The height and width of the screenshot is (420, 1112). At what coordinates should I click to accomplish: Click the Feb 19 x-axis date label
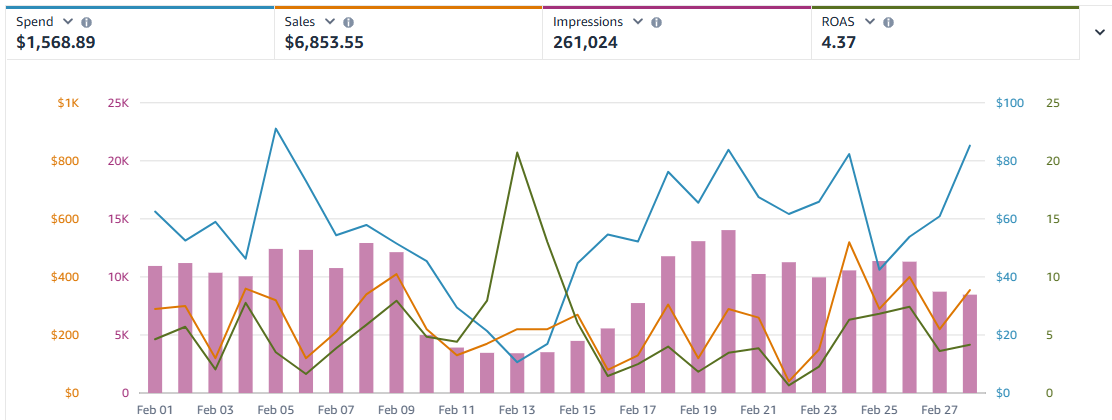pyautogui.click(x=699, y=410)
